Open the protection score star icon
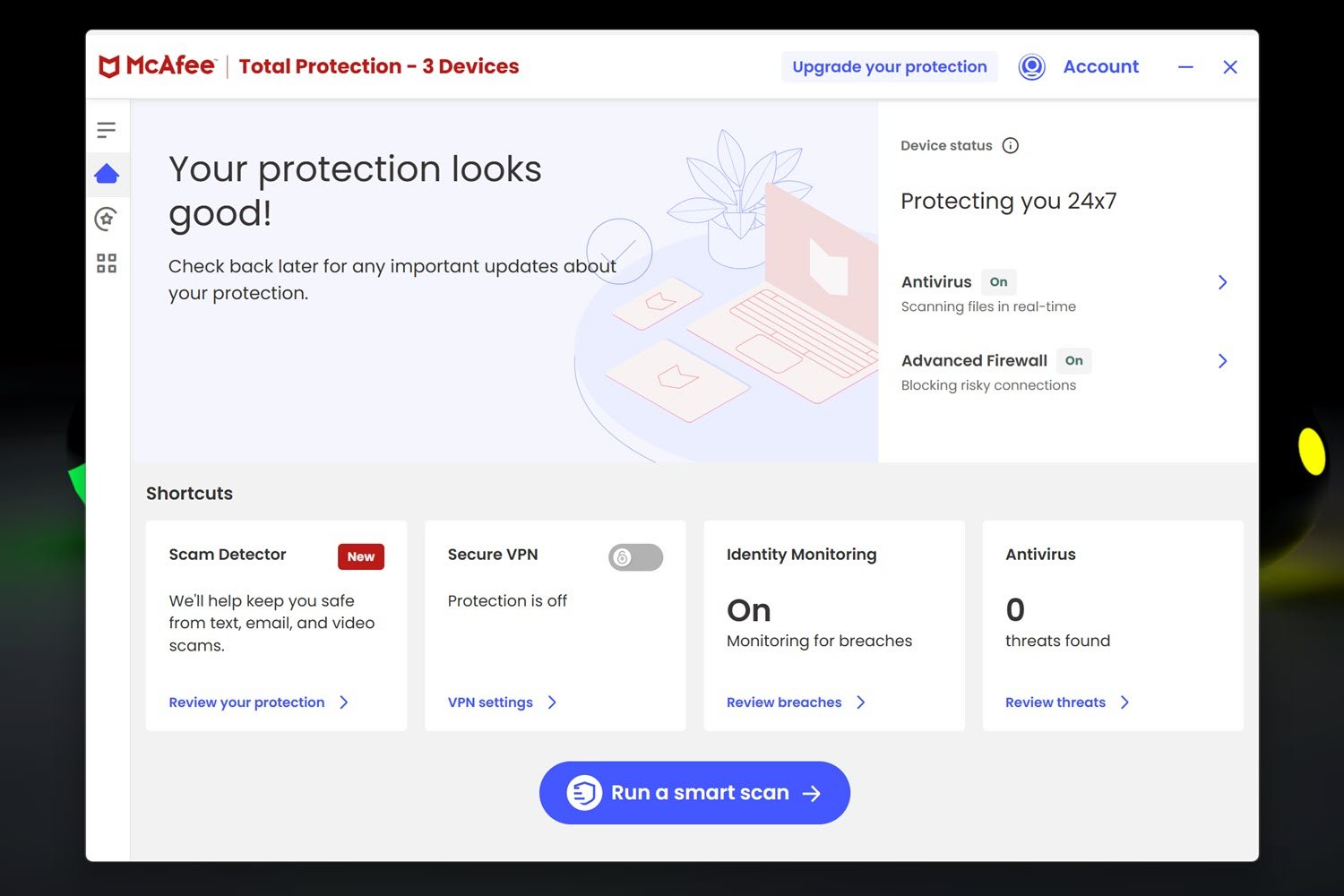Screen dimensions: 1344x896 point(107,219)
